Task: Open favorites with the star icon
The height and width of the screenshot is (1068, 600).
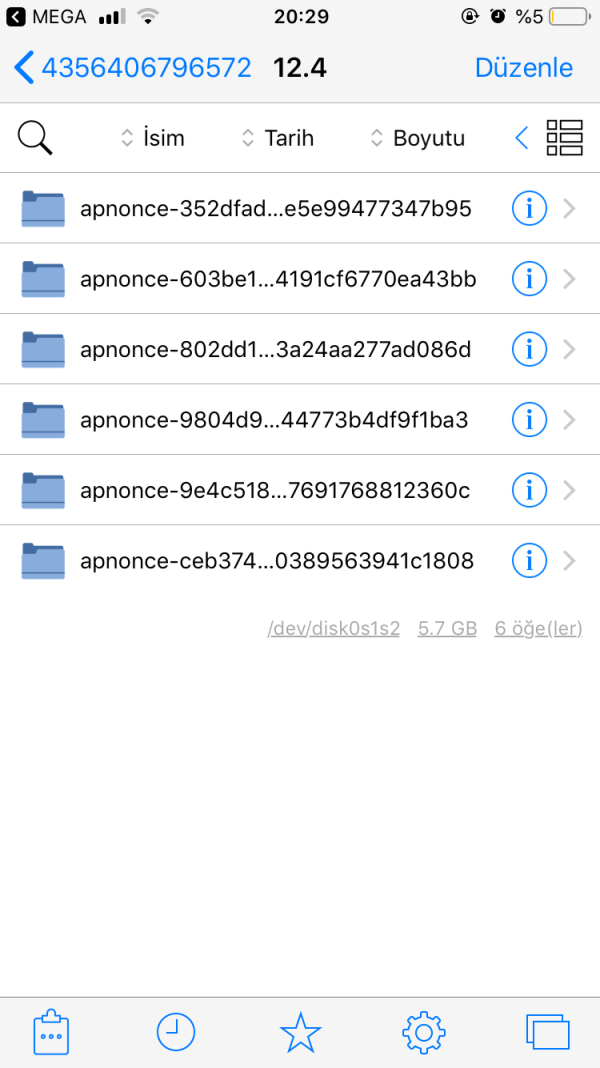Action: coord(299,1032)
